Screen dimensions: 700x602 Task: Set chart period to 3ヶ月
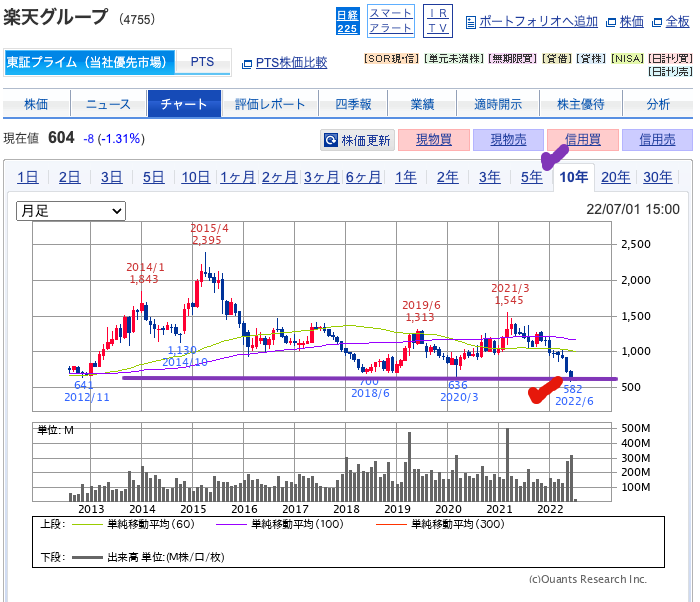pyautogui.click(x=321, y=177)
